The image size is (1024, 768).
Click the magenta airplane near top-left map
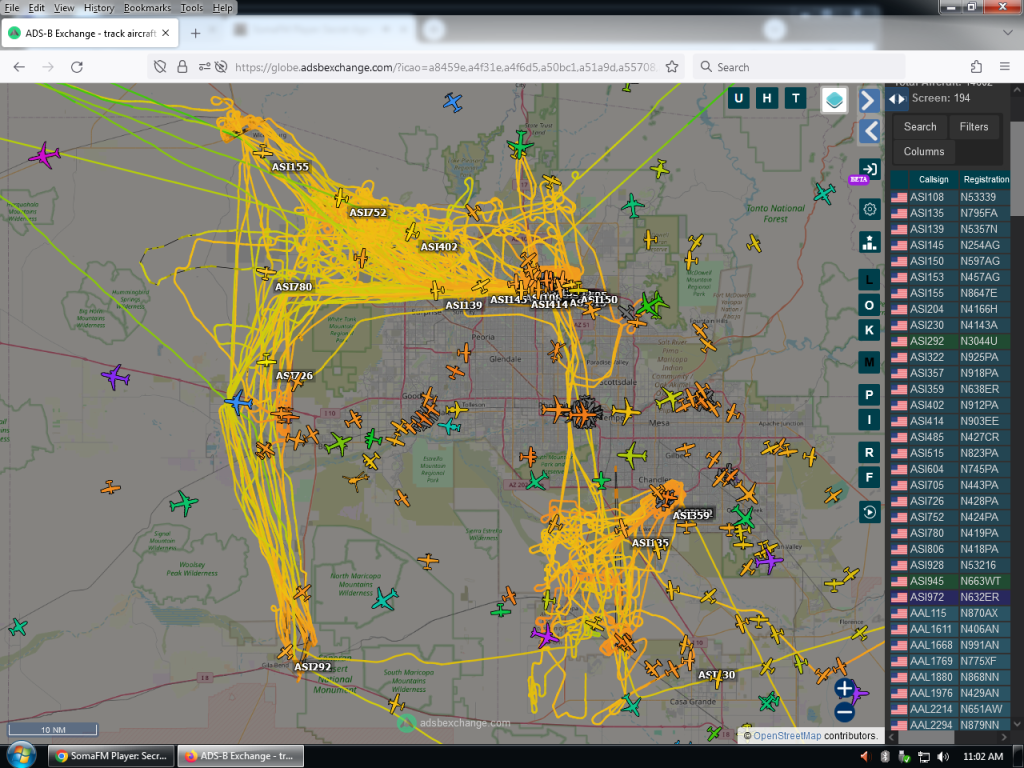point(44,155)
